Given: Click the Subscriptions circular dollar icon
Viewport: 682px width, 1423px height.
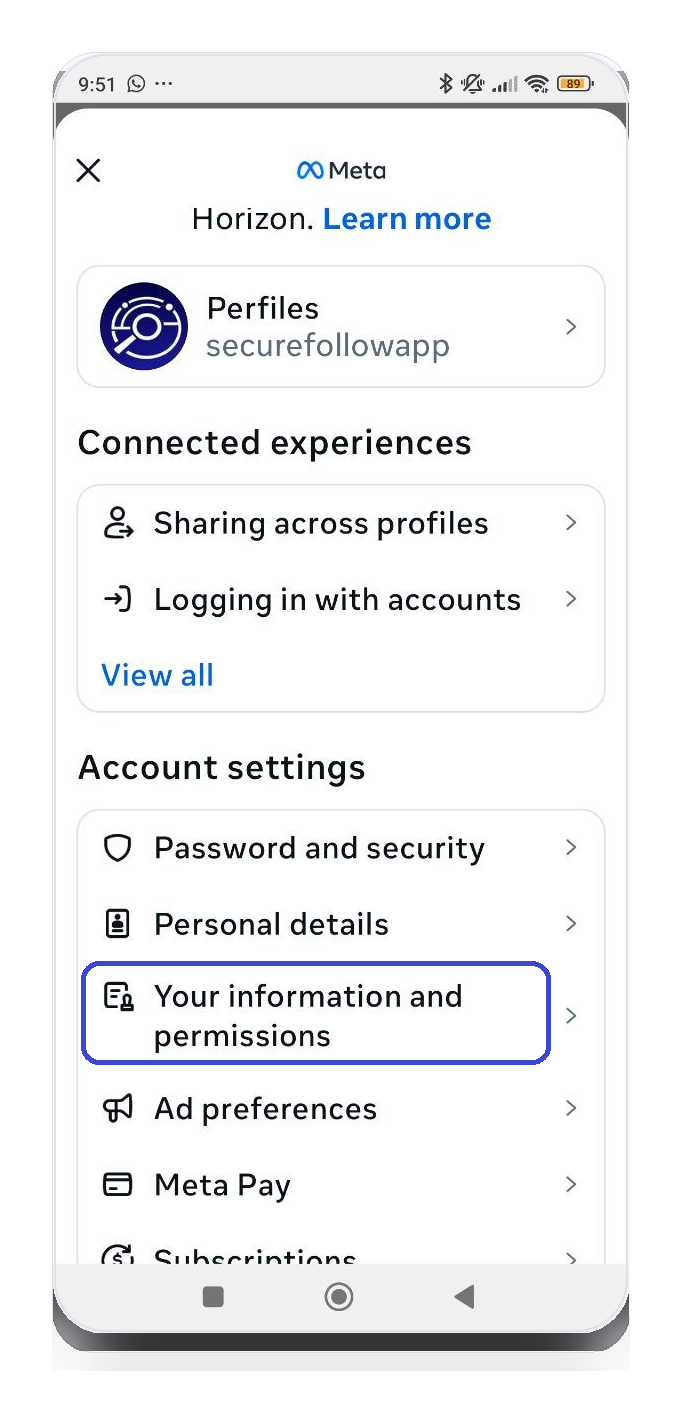Looking at the screenshot, I should point(118,1255).
